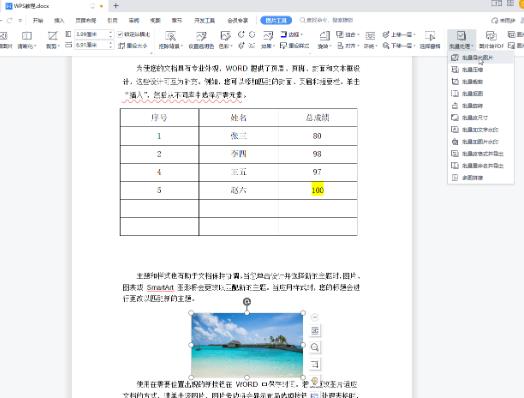Click the zoom magnifier icon beside picture
Viewport: 524px width, 398px height.
click(315, 347)
